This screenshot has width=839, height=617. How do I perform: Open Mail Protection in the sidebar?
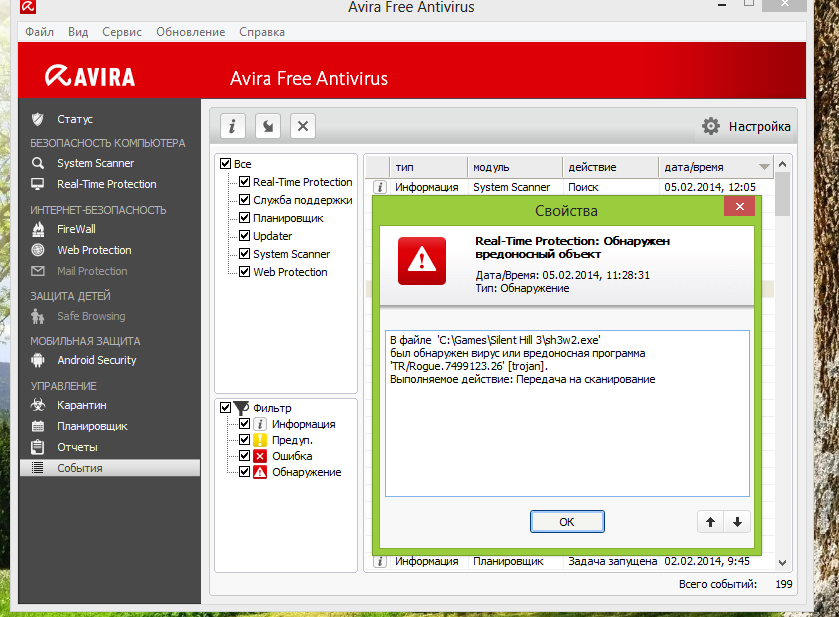[x=92, y=271]
